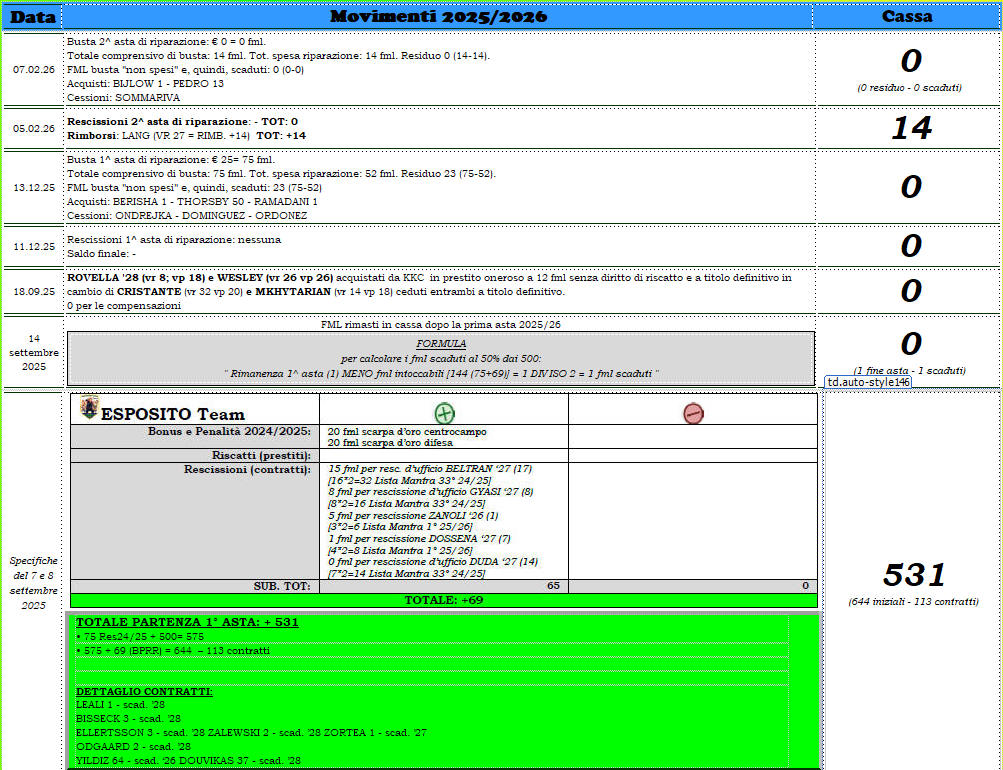Select the 531 cassa total

[914, 575]
